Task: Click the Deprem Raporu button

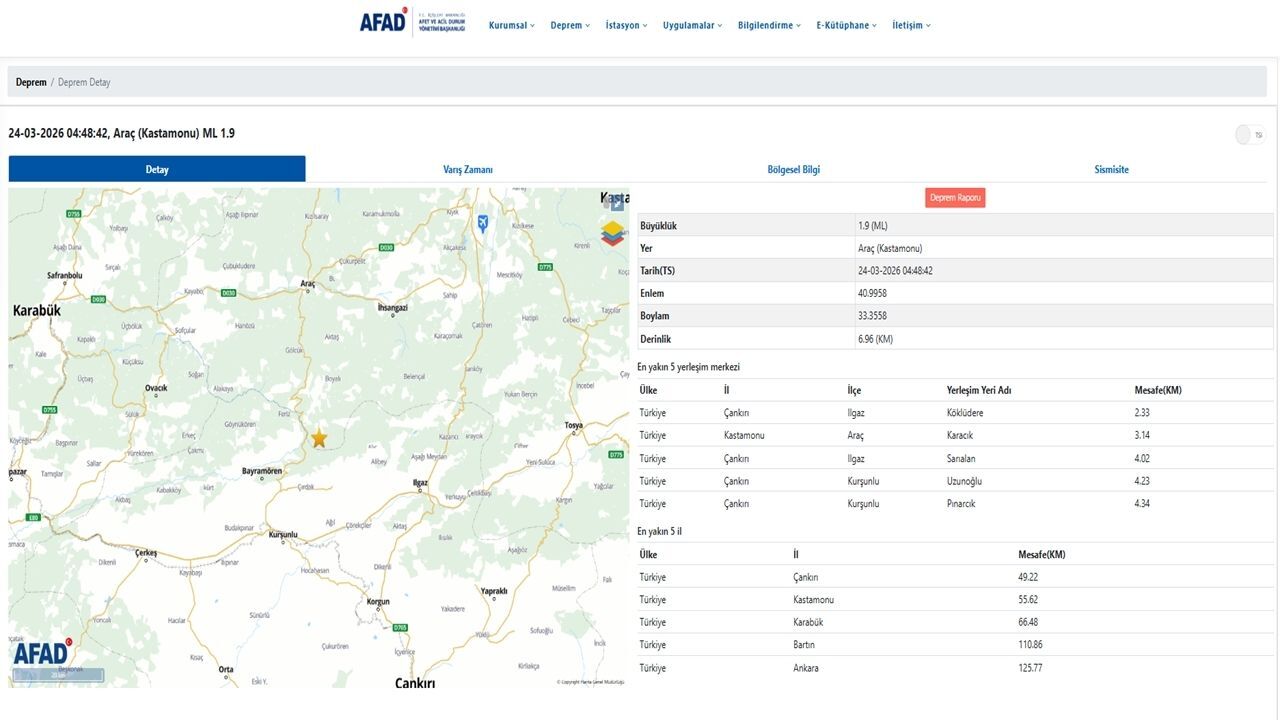Action: [x=955, y=198]
